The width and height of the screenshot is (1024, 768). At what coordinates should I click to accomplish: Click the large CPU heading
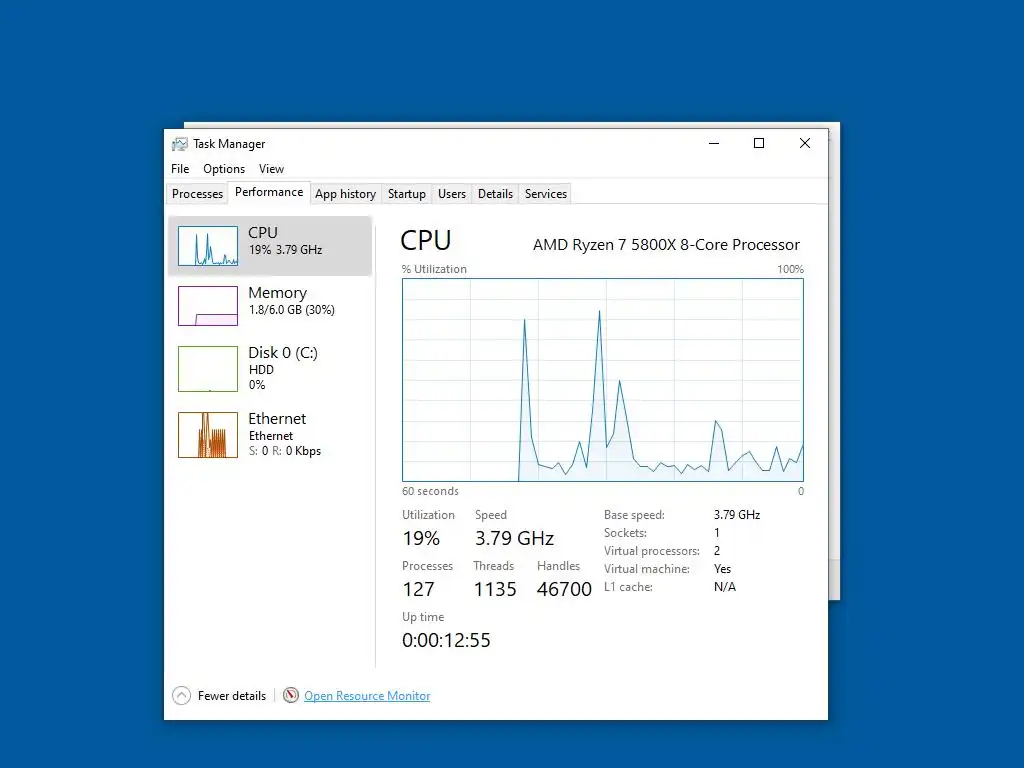coord(426,240)
